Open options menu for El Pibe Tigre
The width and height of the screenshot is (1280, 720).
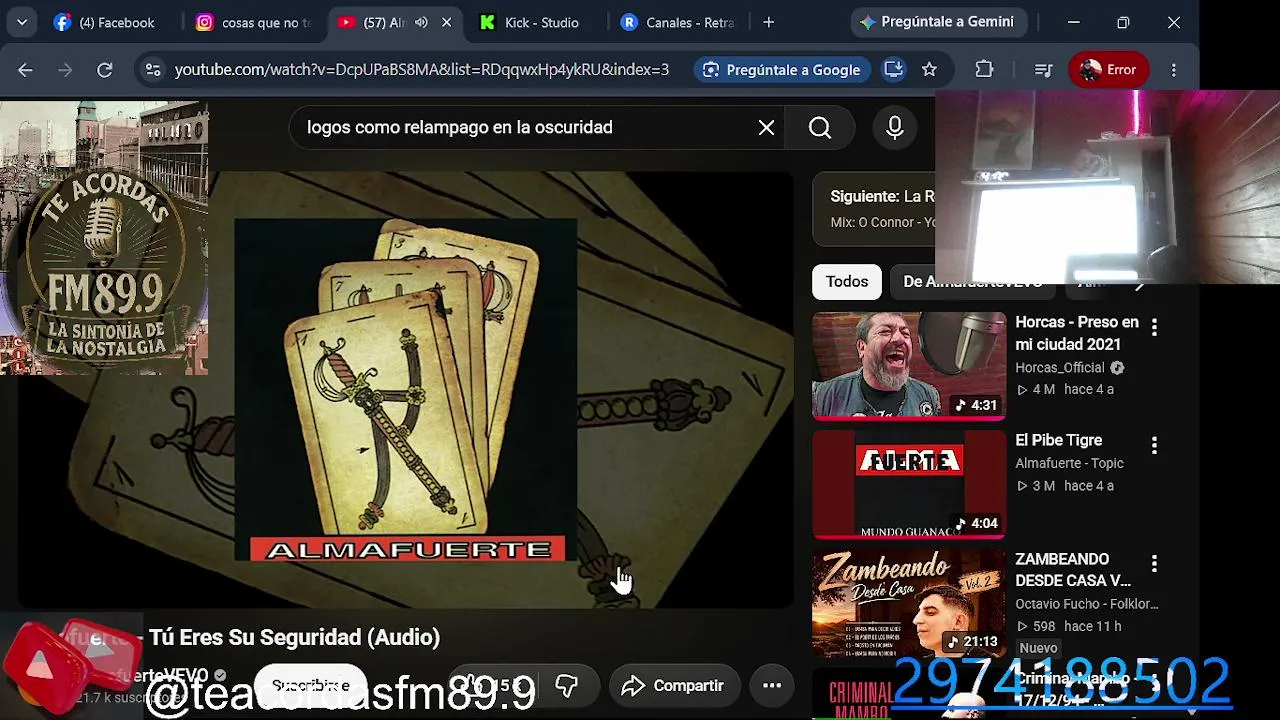pyautogui.click(x=1154, y=445)
